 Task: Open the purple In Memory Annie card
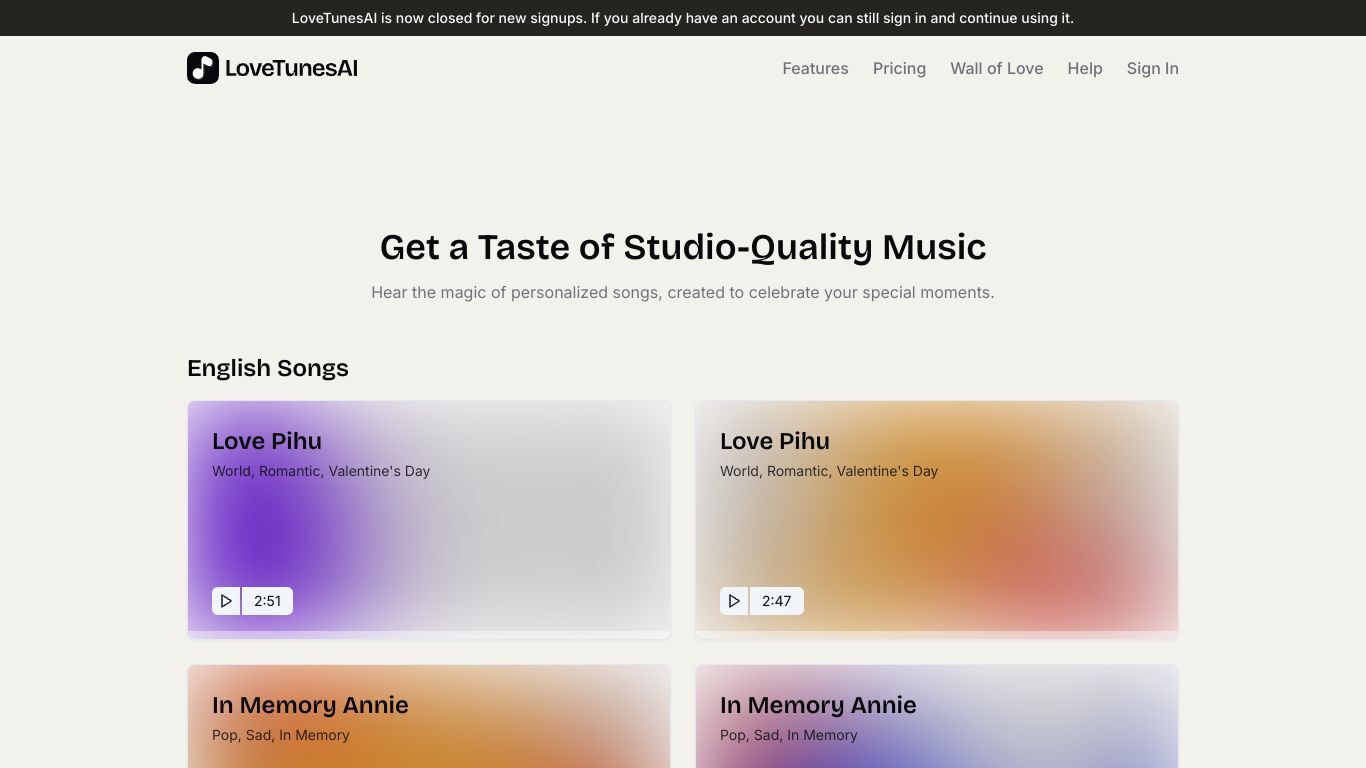pos(937,716)
